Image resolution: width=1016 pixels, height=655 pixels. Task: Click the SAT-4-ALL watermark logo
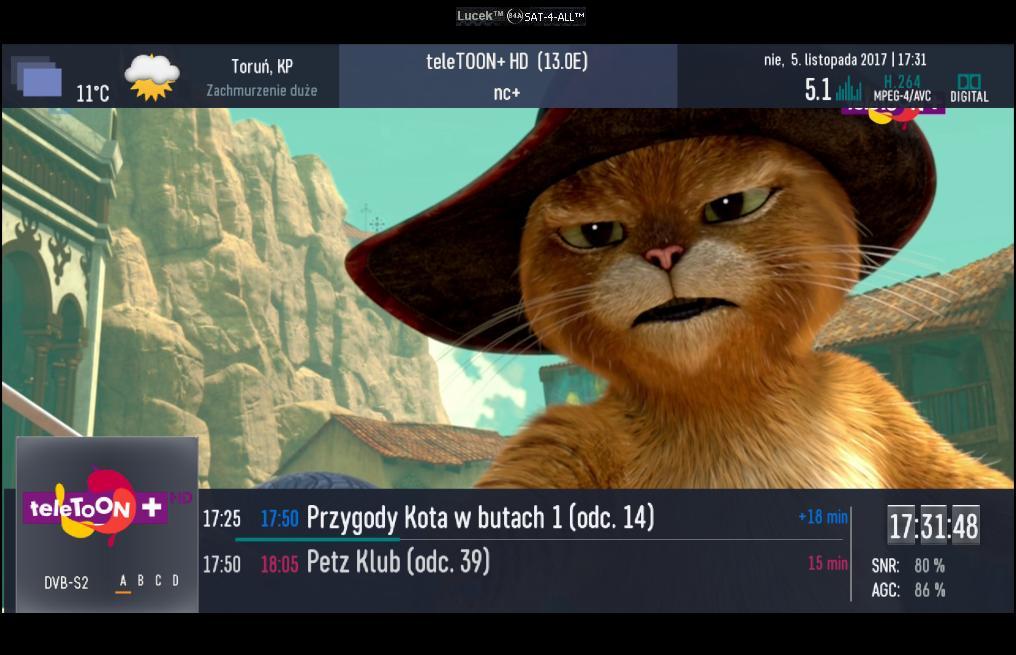click(x=520, y=16)
